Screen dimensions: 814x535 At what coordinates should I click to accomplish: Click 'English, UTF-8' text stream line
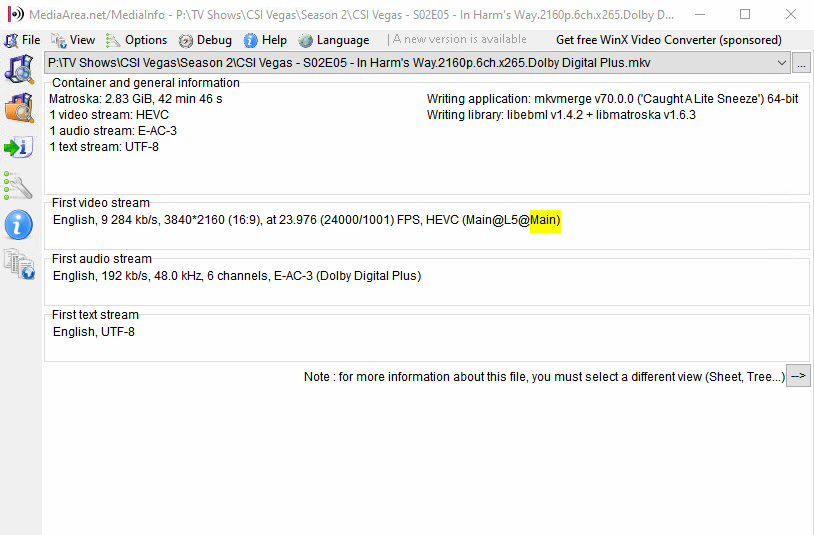tap(93, 332)
